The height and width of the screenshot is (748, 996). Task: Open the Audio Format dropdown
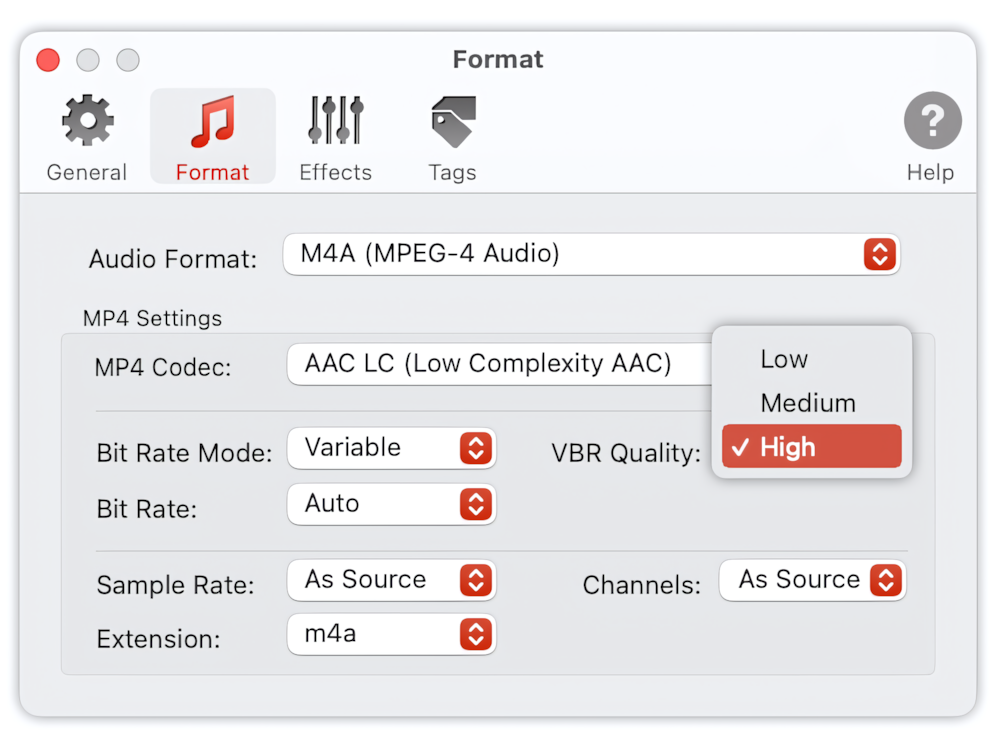(x=591, y=254)
